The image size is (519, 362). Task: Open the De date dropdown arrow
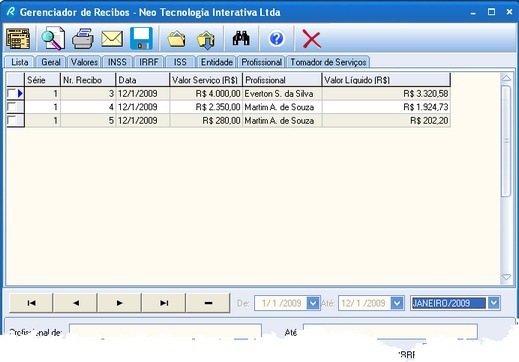(313, 303)
